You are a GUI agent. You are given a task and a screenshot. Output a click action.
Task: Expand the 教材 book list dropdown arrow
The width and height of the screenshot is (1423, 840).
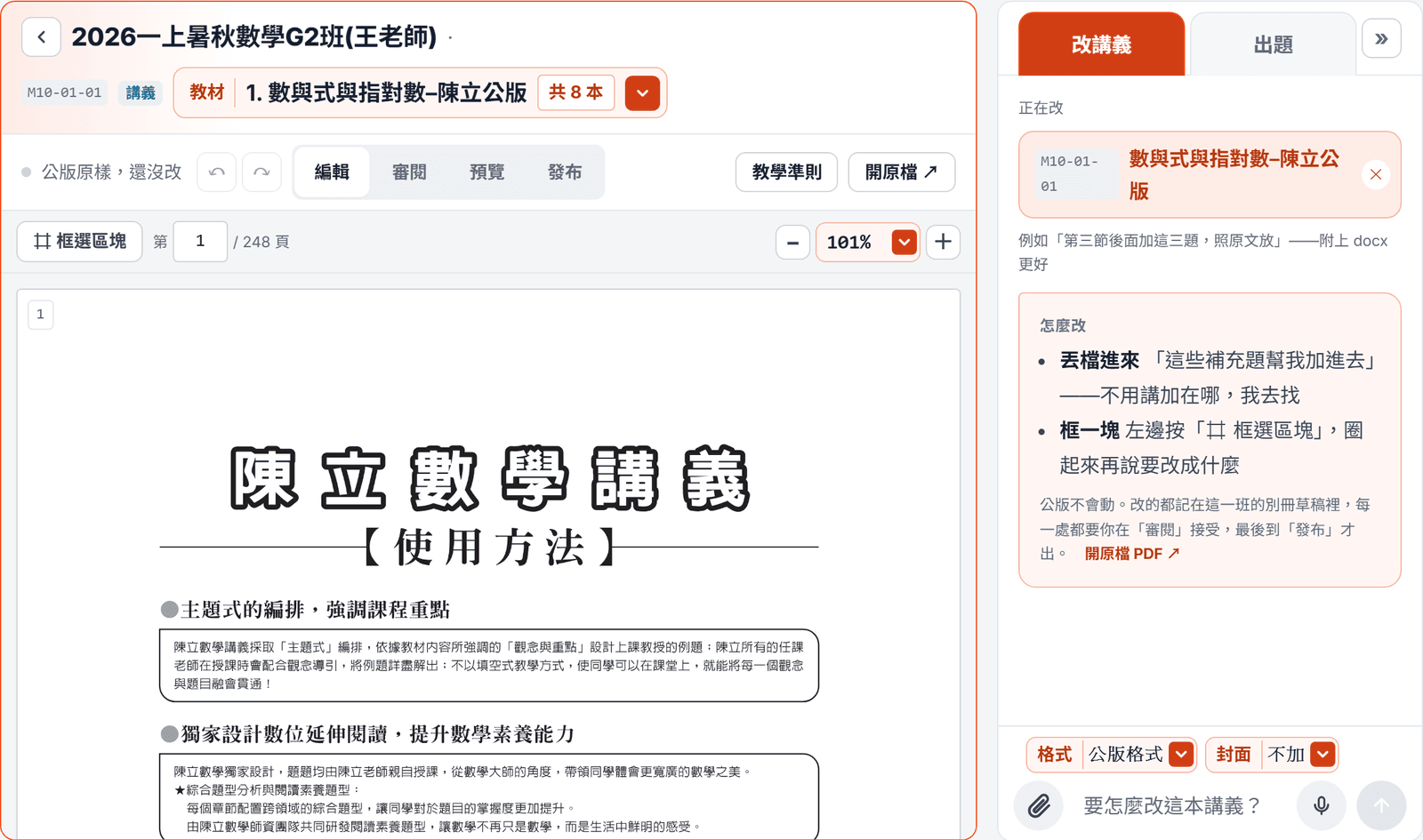coord(642,93)
